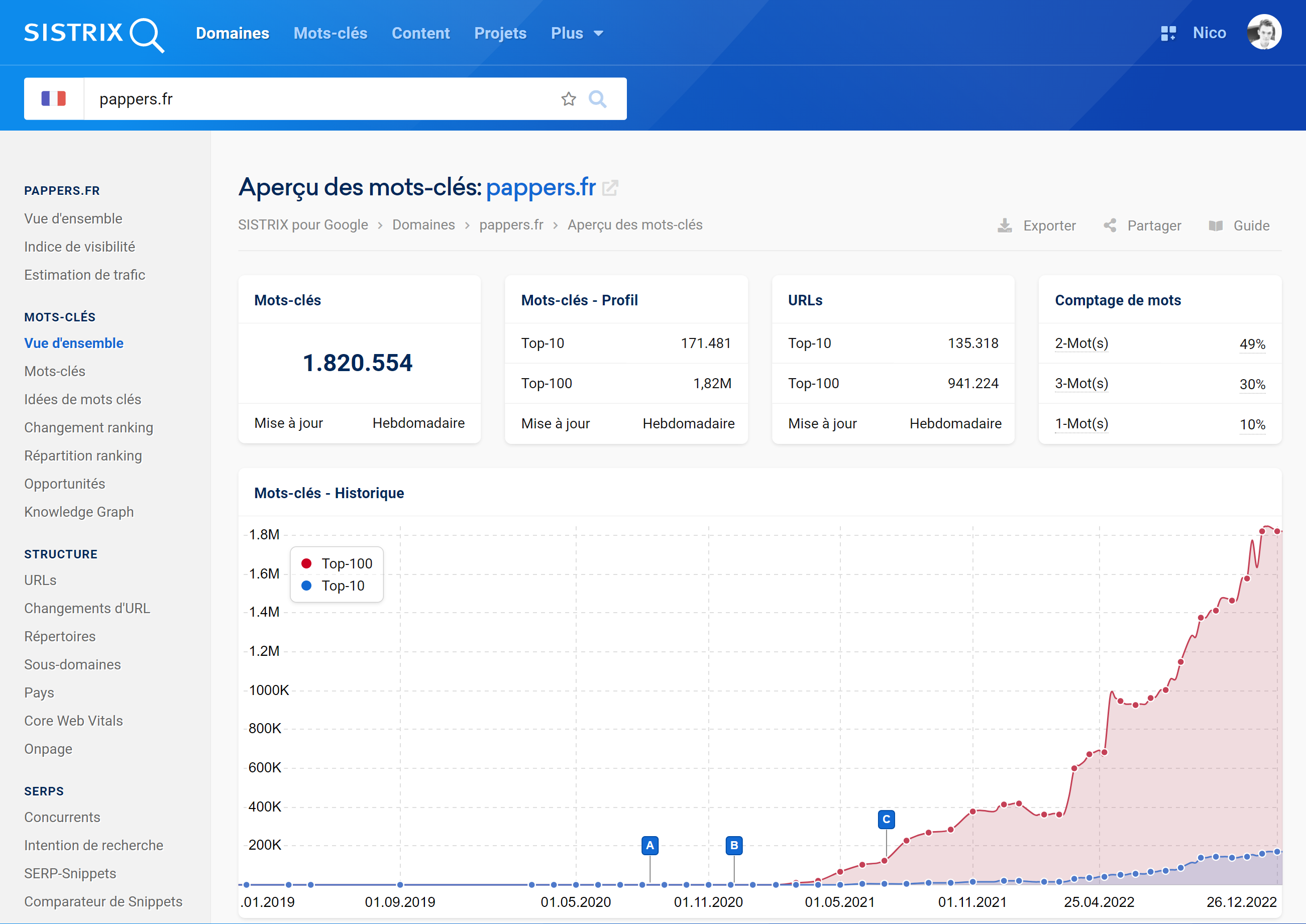Click the favorite star icon in search bar
The image size is (1306, 924).
[x=569, y=99]
